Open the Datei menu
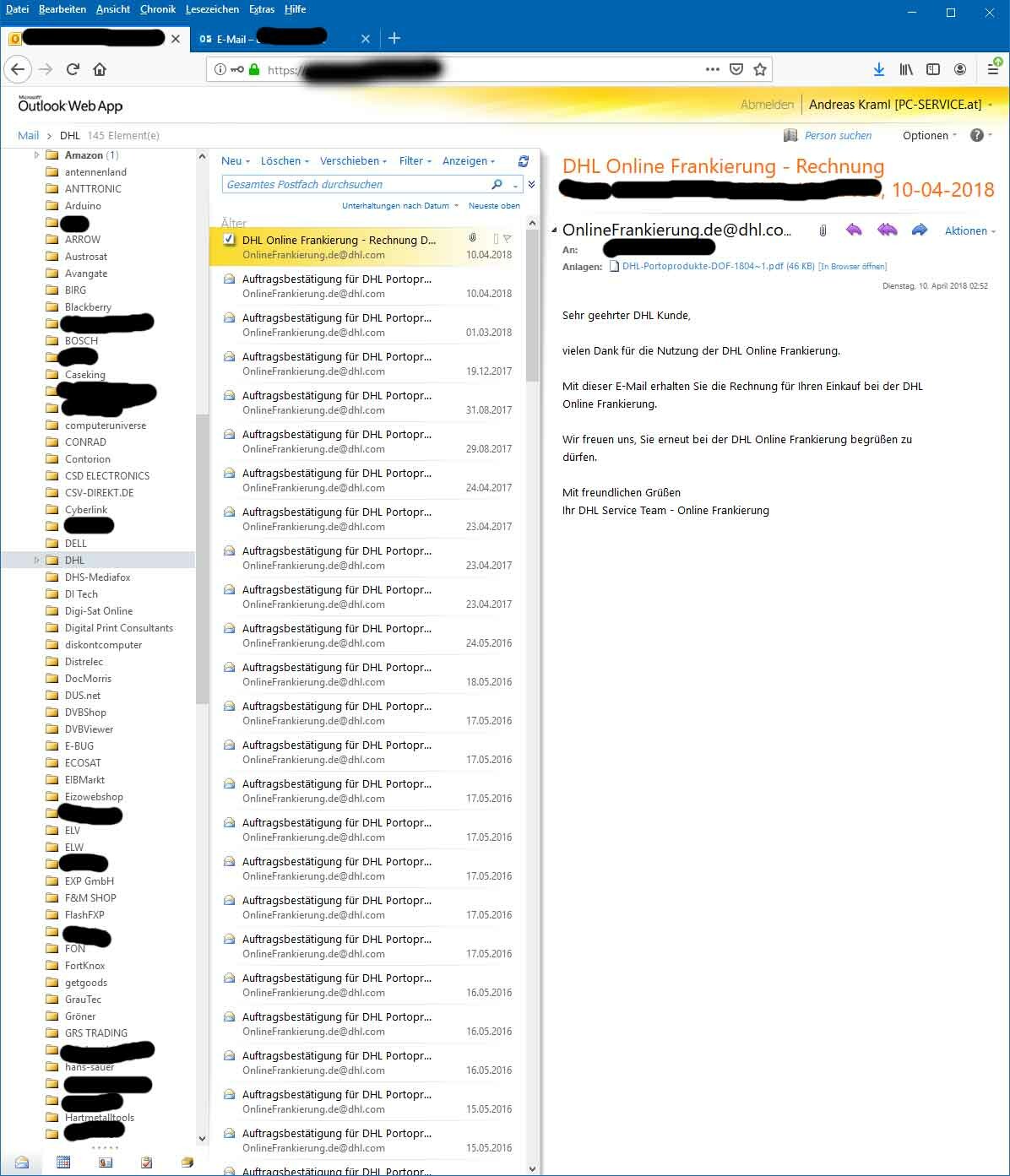 click(x=17, y=9)
